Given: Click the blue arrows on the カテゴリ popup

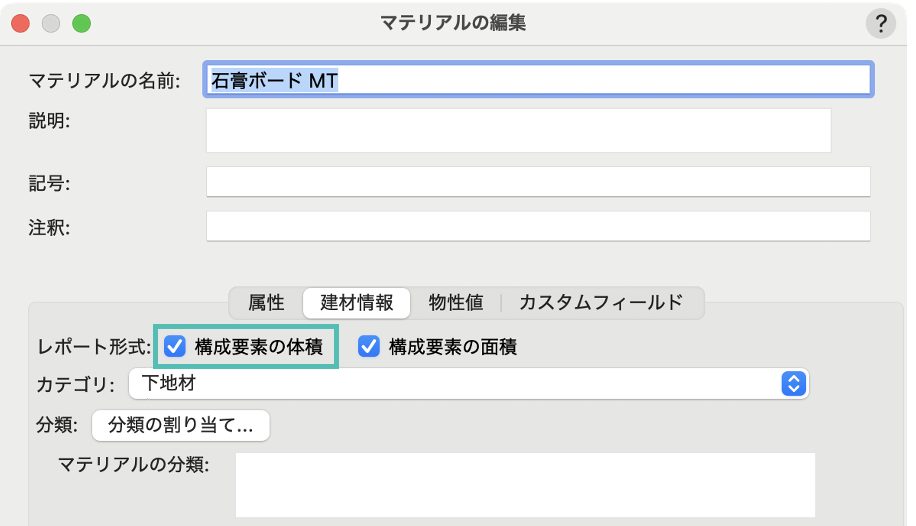Looking at the screenshot, I should click(x=792, y=383).
